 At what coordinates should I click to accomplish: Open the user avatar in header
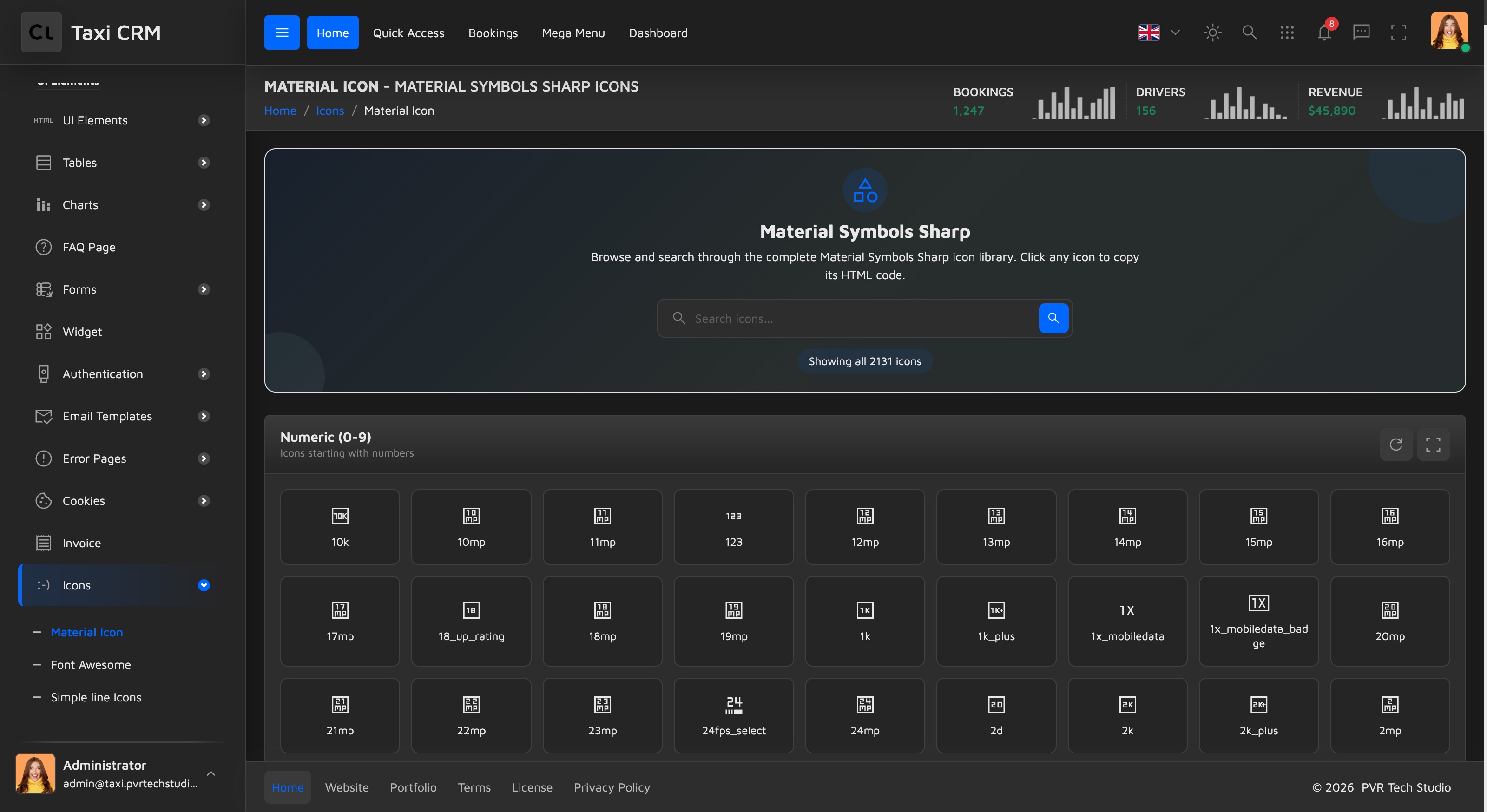pyautogui.click(x=1449, y=31)
